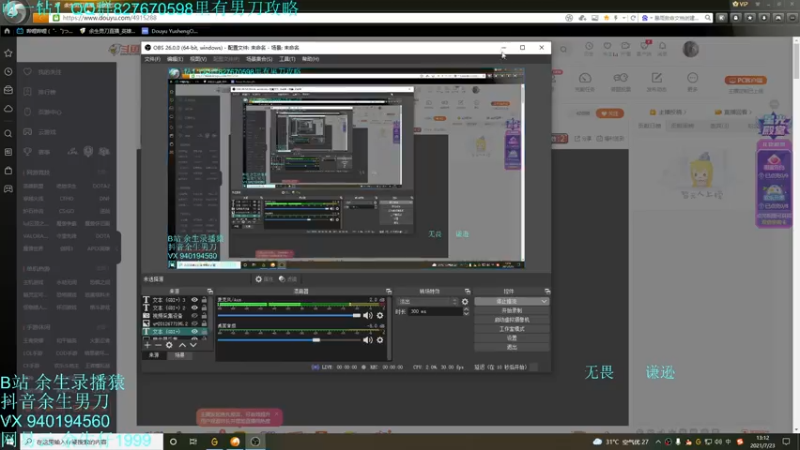800x450 pixels.
Task: Open Douyu history clock icon in header
Action: coord(589,48)
